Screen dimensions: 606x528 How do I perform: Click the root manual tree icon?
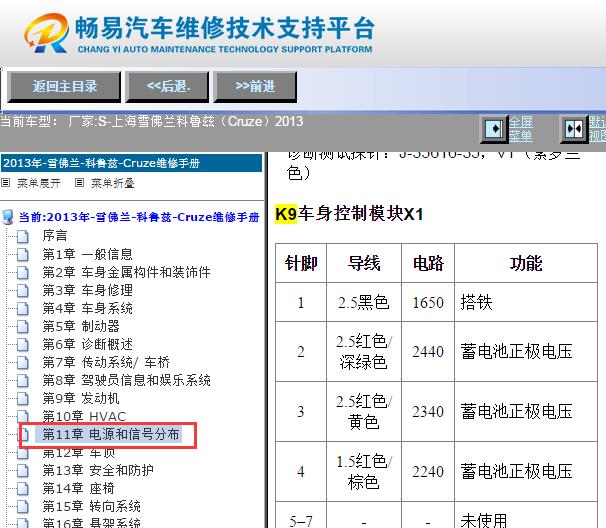click(8, 217)
